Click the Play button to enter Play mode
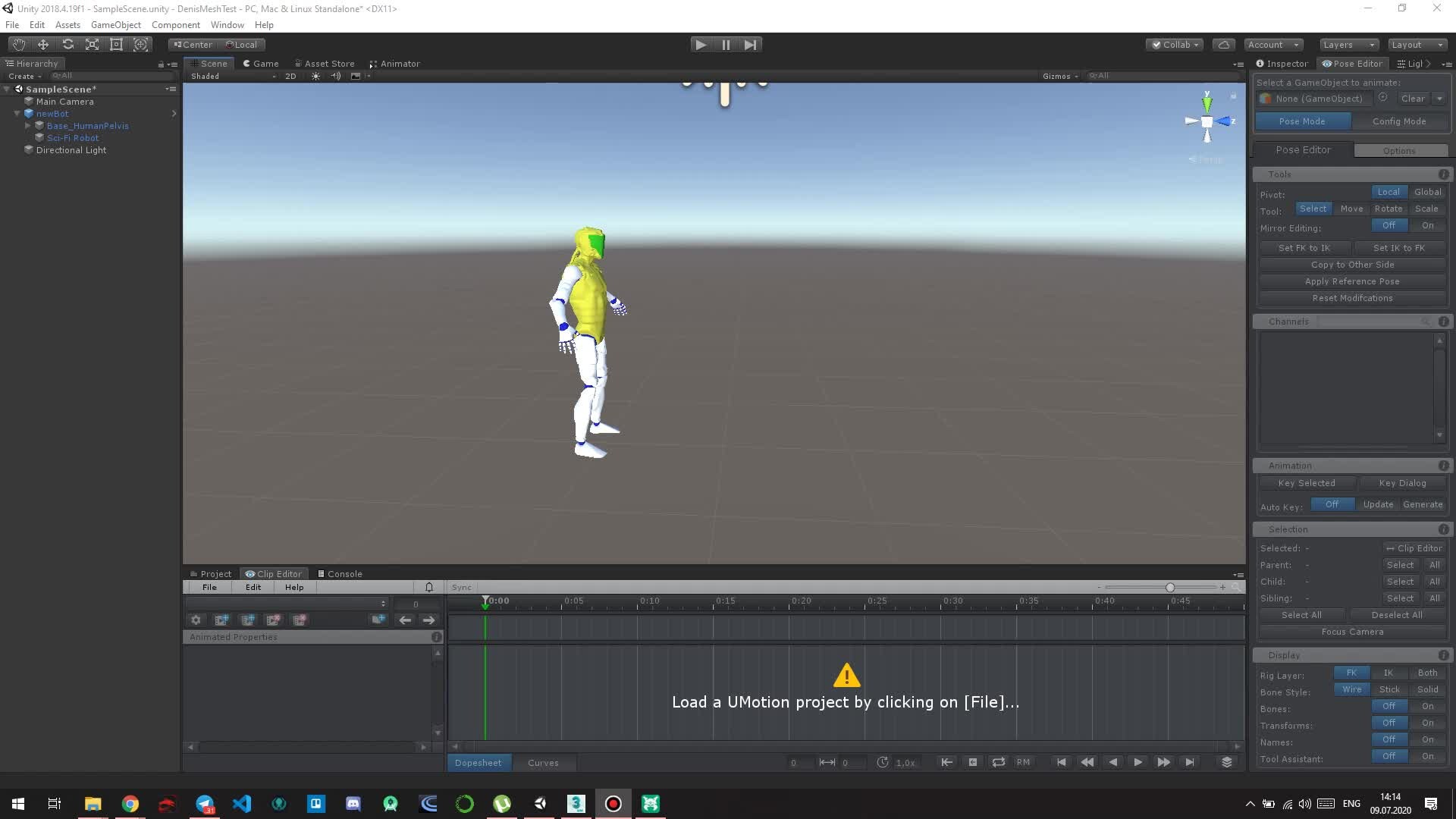This screenshot has width=1456, height=819. coord(700,45)
